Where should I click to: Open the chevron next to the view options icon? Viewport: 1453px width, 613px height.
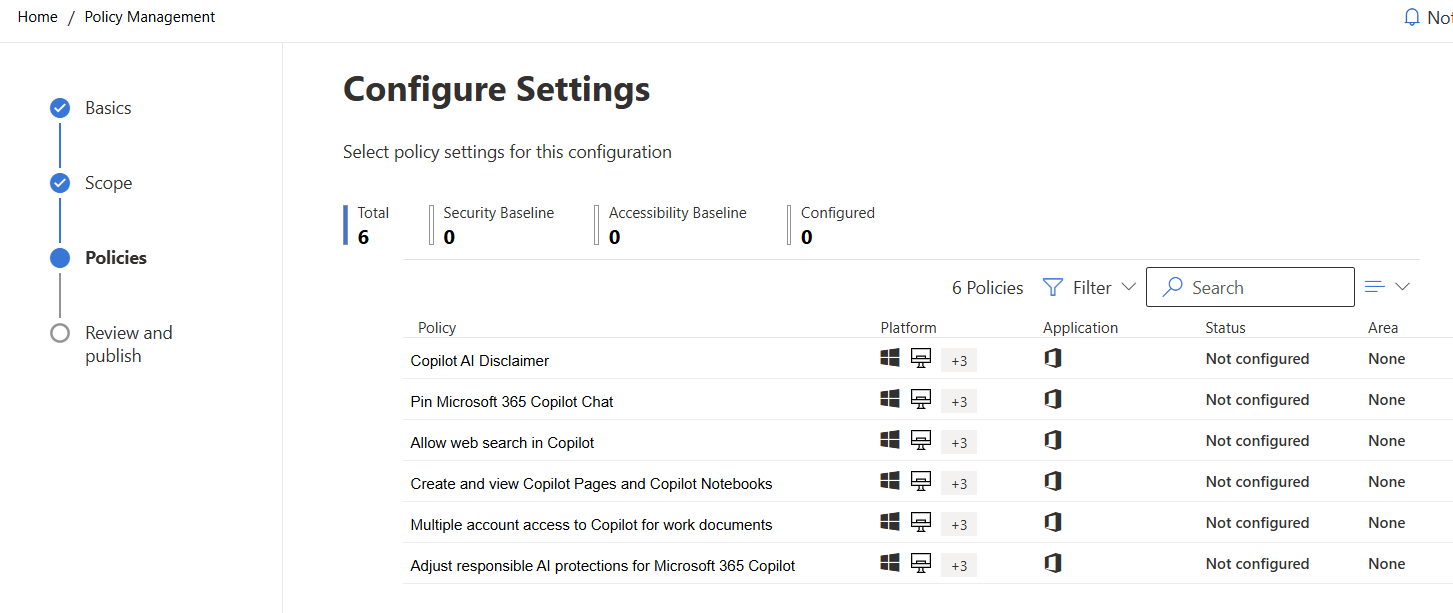[1402, 286]
